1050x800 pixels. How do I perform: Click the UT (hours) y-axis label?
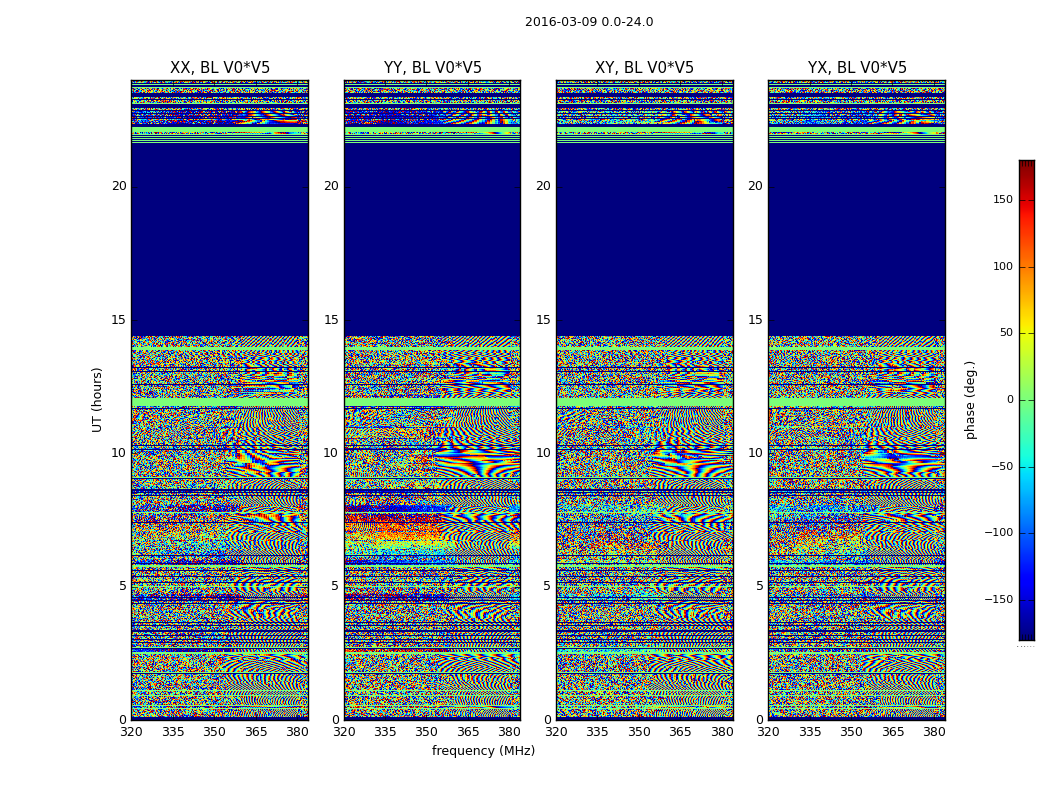tap(98, 399)
